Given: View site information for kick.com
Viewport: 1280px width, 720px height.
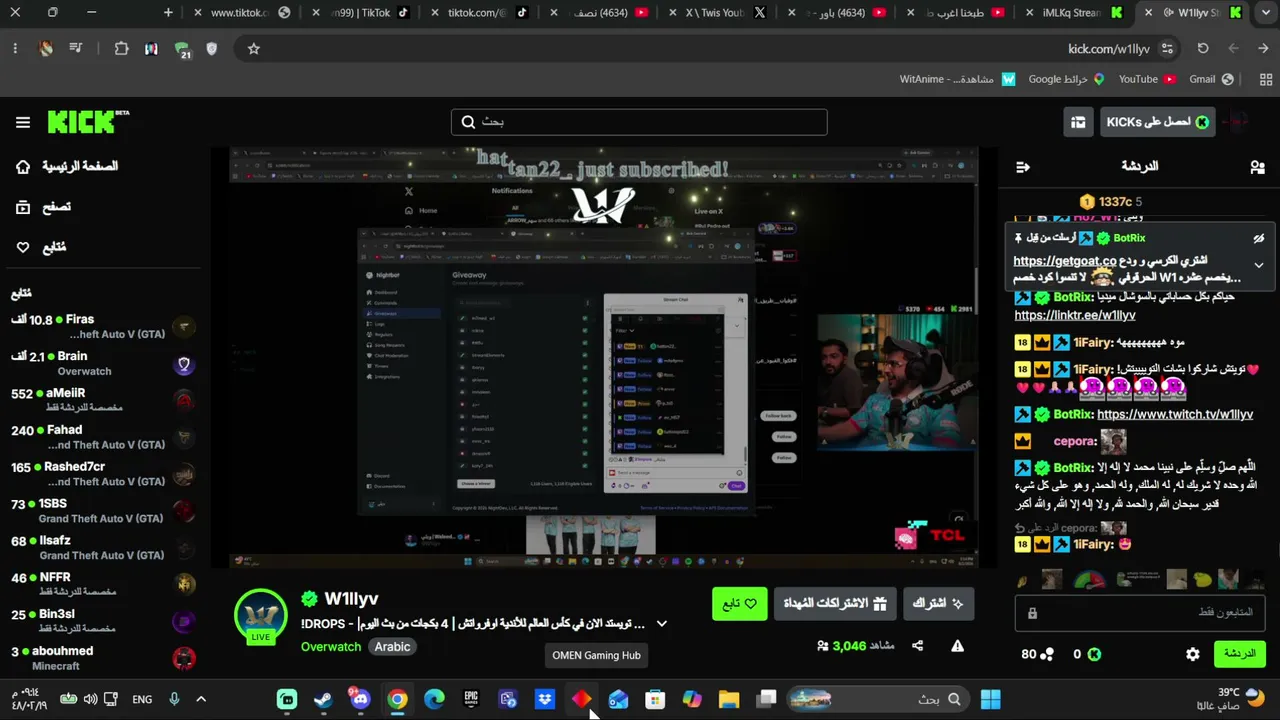Looking at the screenshot, I should (1167, 48).
